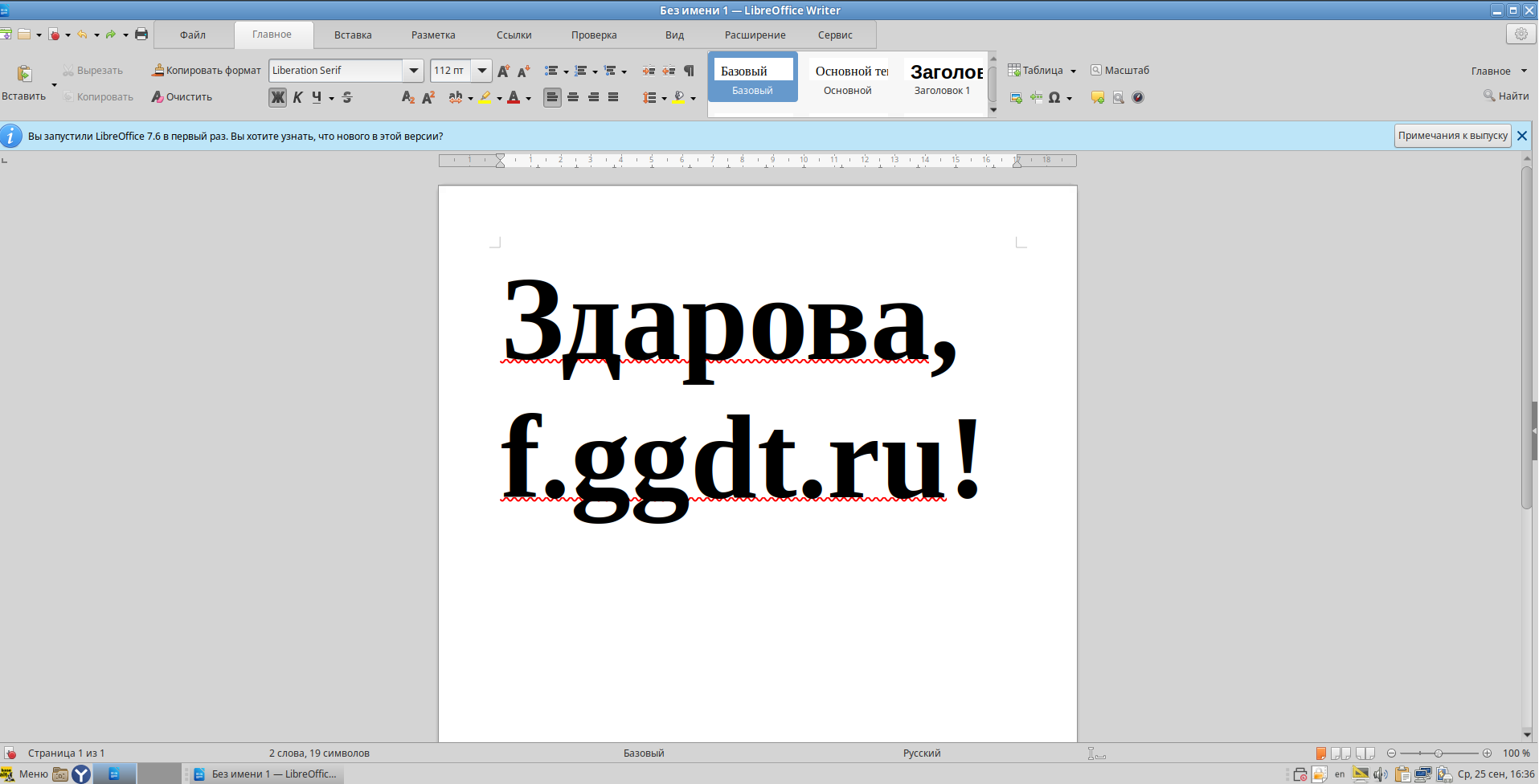Set paragraph alignment to justified
1539x784 pixels.
(x=613, y=97)
